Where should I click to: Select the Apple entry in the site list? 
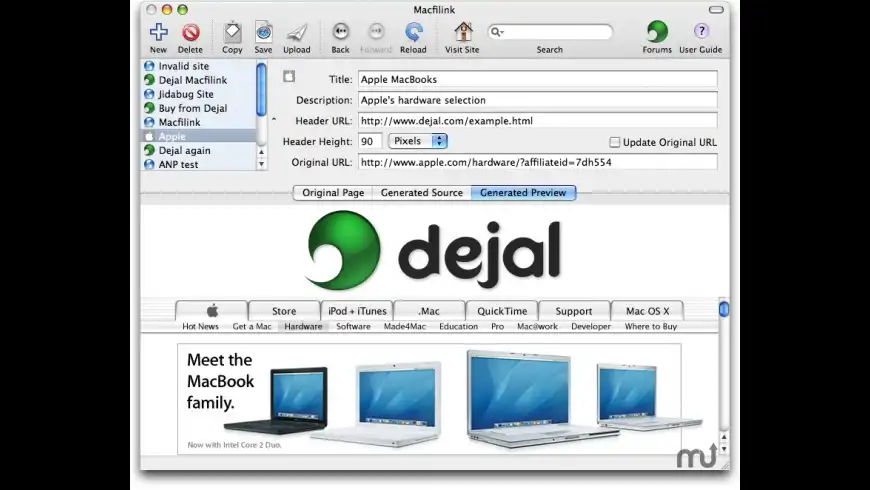coord(198,136)
